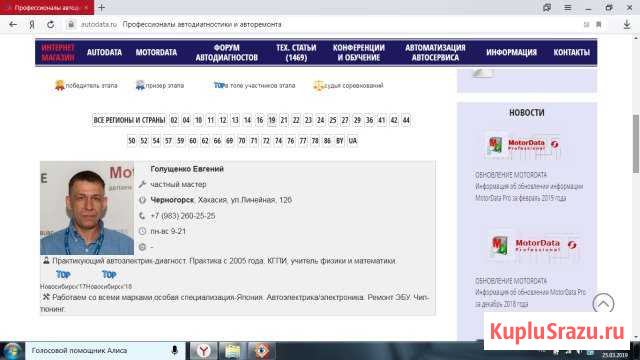
Task: Open АВТОМАТИЗАЦИЯ АВТОСЕРВИСА menu item
Action: pos(435,53)
